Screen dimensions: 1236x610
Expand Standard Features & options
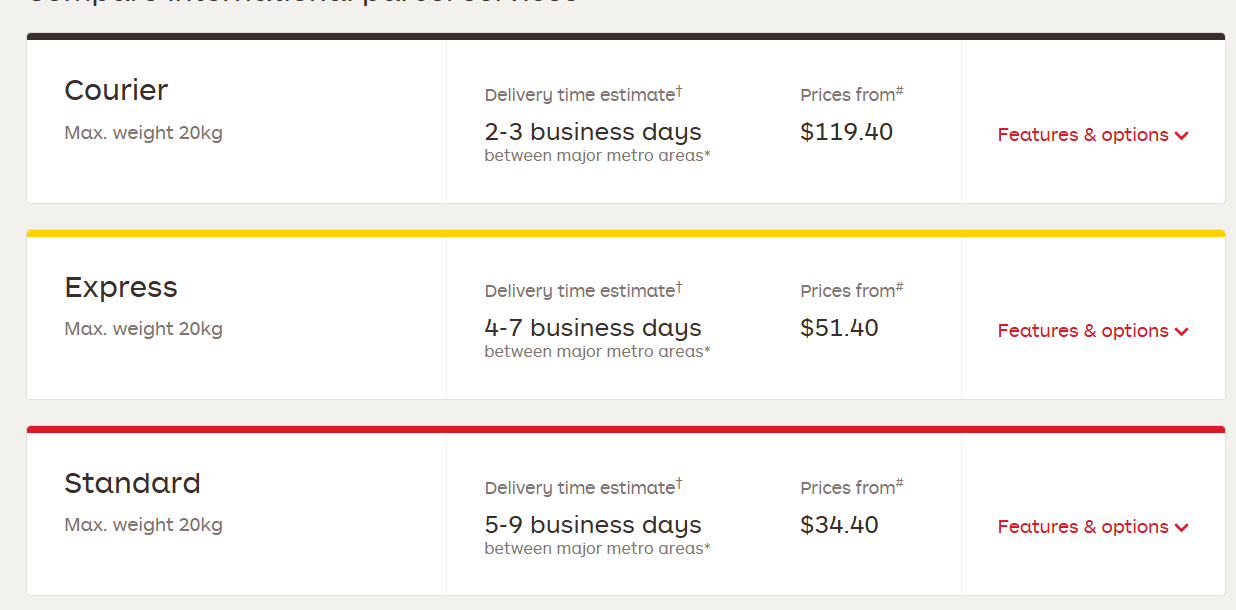[x=1083, y=527]
